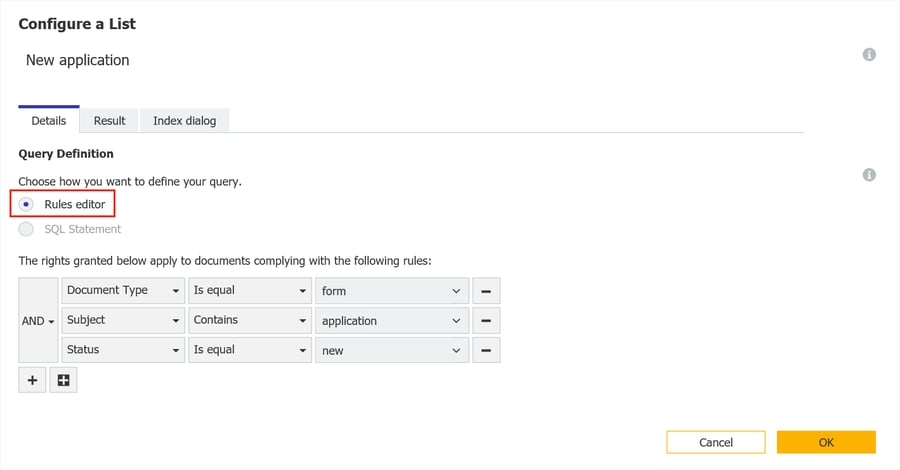Add a new rule with plus icon
The width and height of the screenshot is (900, 470).
click(32, 380)
